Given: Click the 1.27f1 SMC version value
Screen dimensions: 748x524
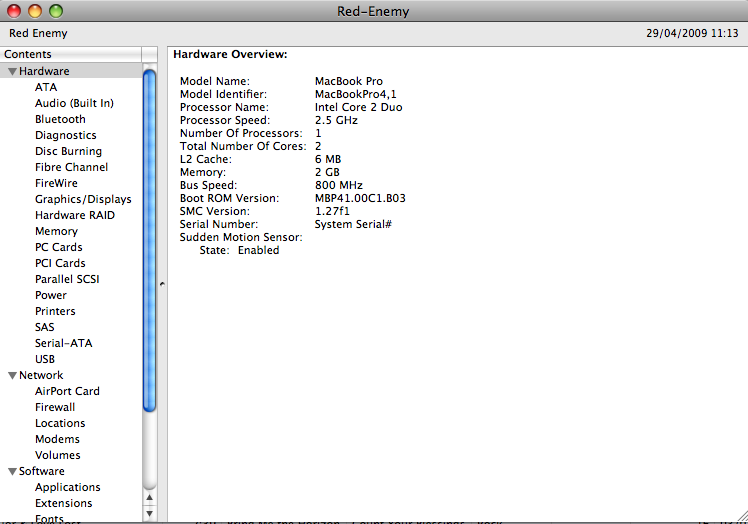Looking at the screenshot, I should 332,211.
